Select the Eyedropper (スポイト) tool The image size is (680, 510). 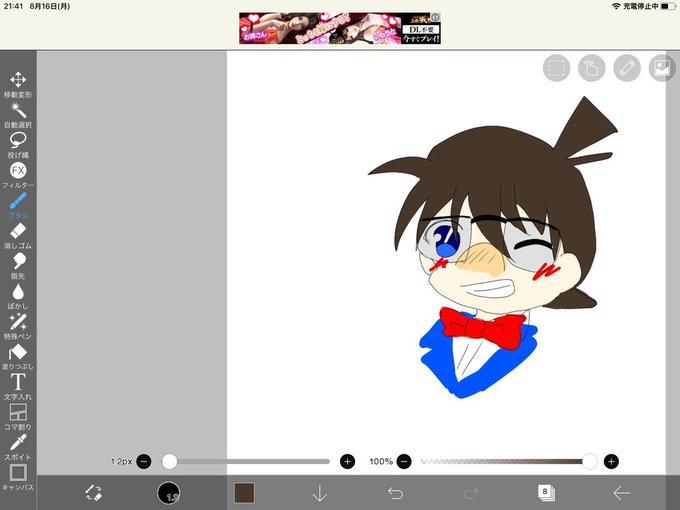18,447
